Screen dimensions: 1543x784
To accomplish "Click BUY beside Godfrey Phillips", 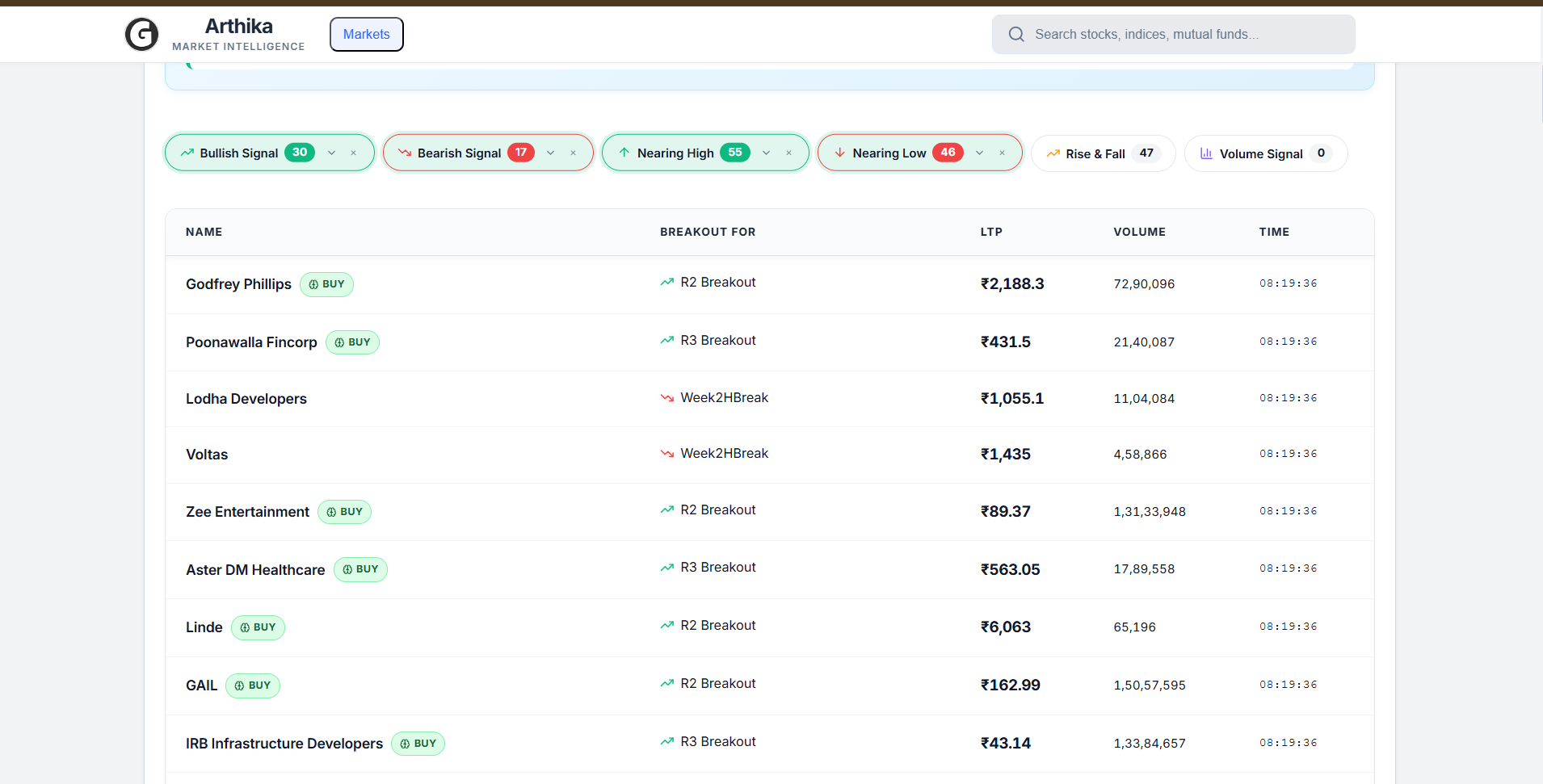I will coord(326,284).
